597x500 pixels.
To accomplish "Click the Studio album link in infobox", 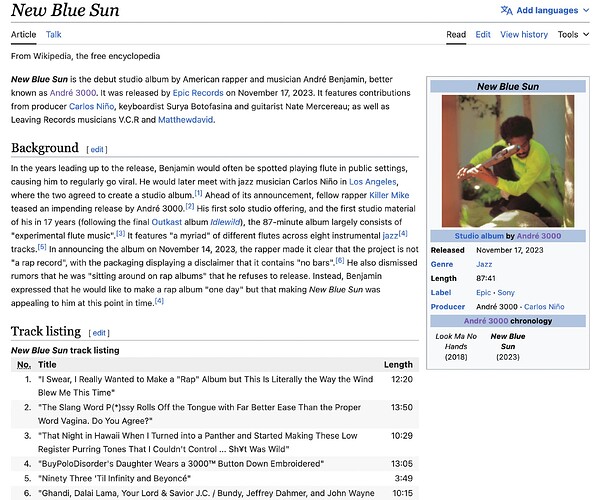I will [479, 236].
